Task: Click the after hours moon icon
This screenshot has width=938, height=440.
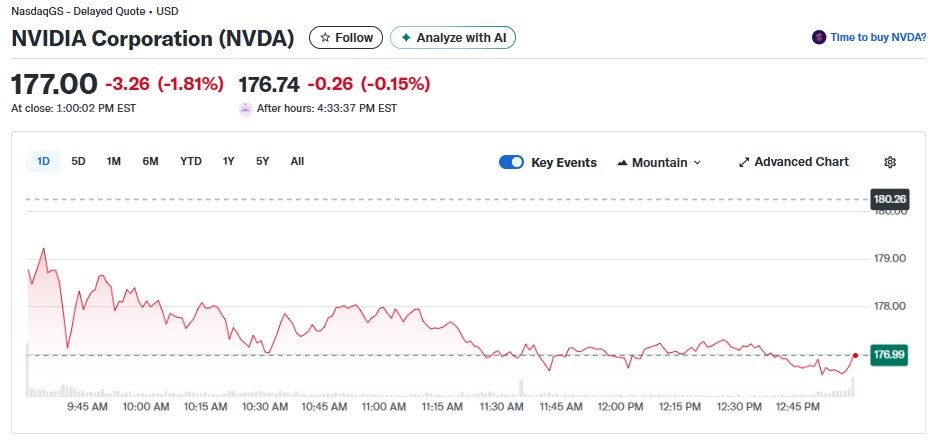Action: (x=245, y=109)
